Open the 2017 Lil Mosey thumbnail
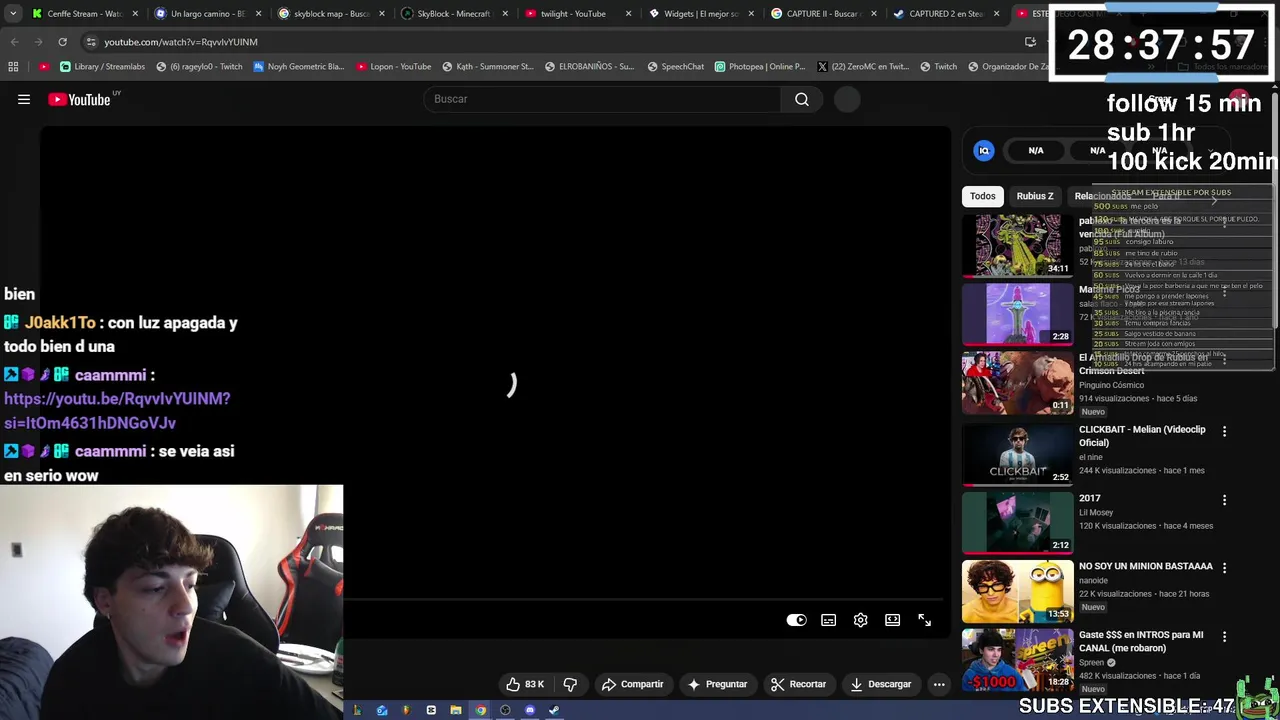 (x=1017, y=522)
